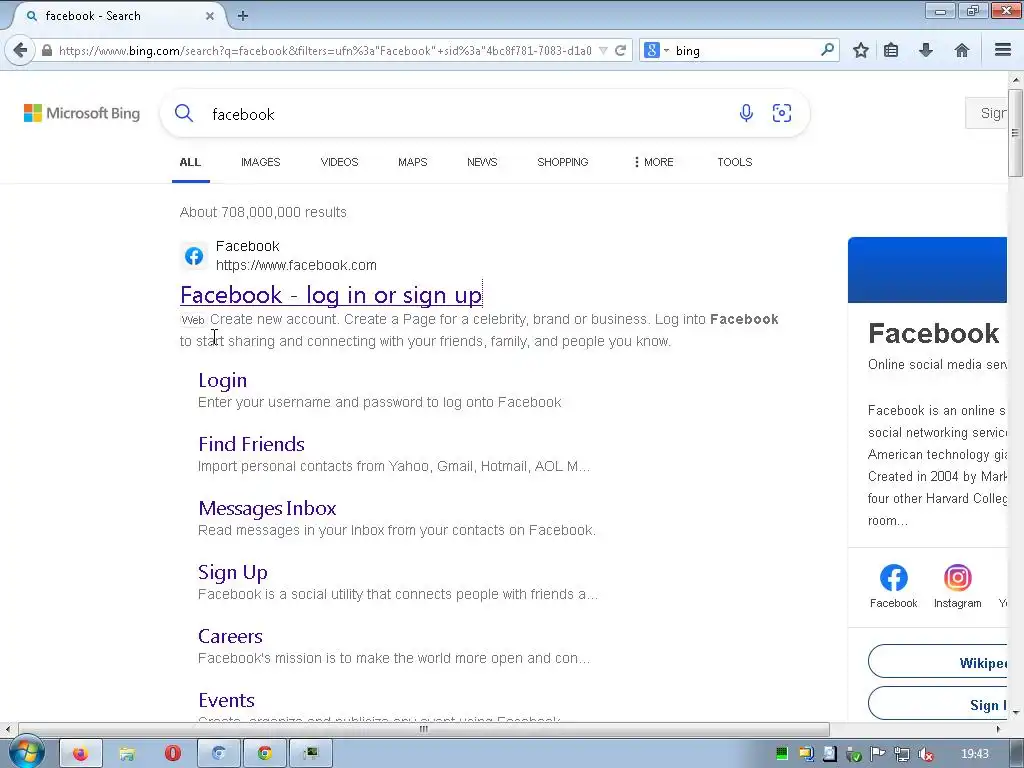
Task: Open Chrome from the taskbar
Action: [x=264, y=754]
